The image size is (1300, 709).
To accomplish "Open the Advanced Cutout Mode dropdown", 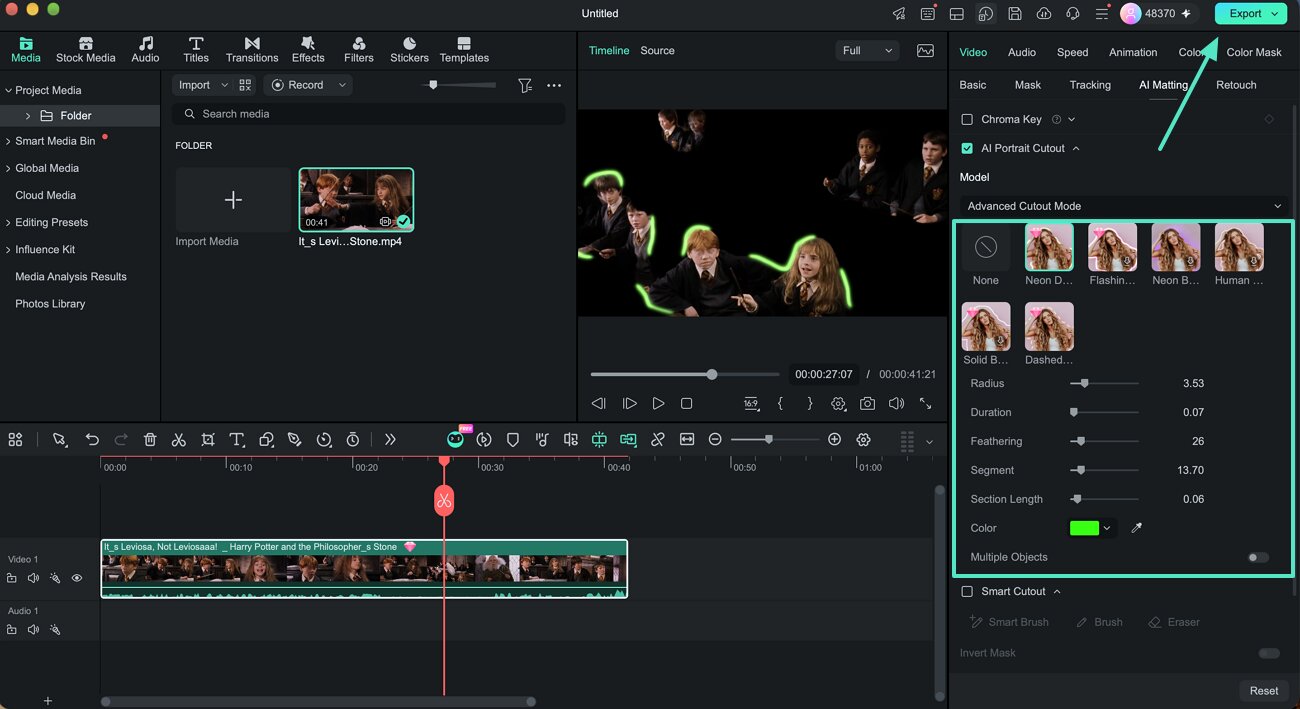I will (x=1124, y=206).
